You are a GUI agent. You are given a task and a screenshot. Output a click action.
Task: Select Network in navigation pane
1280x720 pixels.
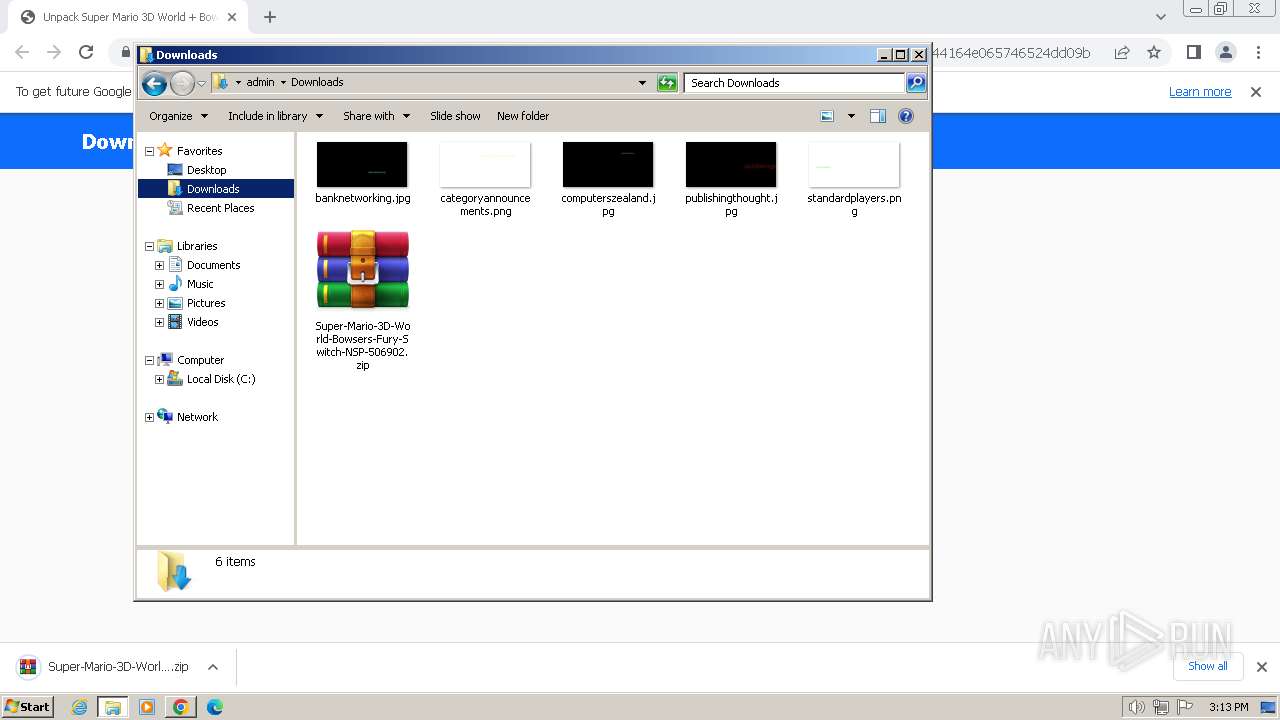pyautogui.click(x=197, y=417)
